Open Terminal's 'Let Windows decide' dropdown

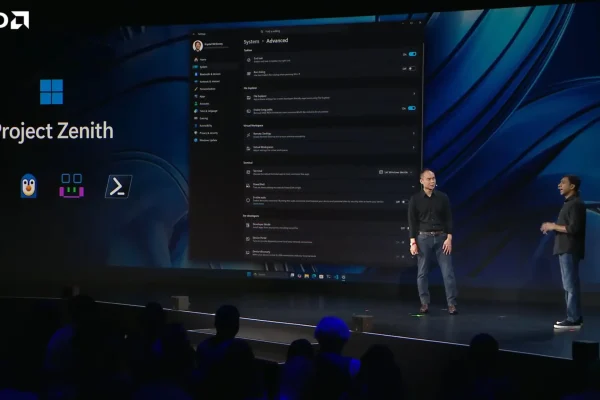tap(395, 172)
